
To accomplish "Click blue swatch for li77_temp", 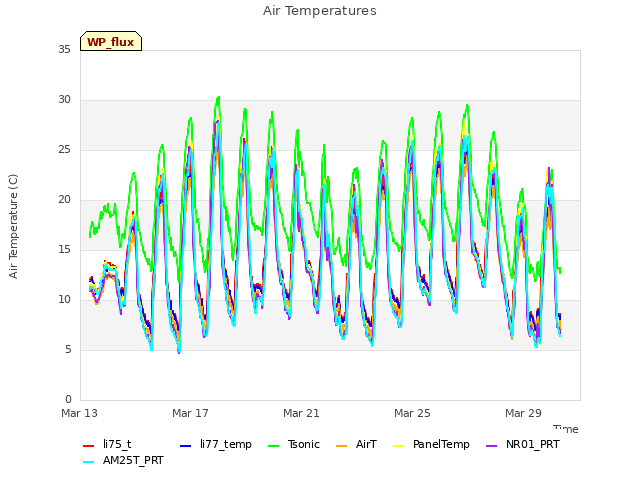I will 185,446.
